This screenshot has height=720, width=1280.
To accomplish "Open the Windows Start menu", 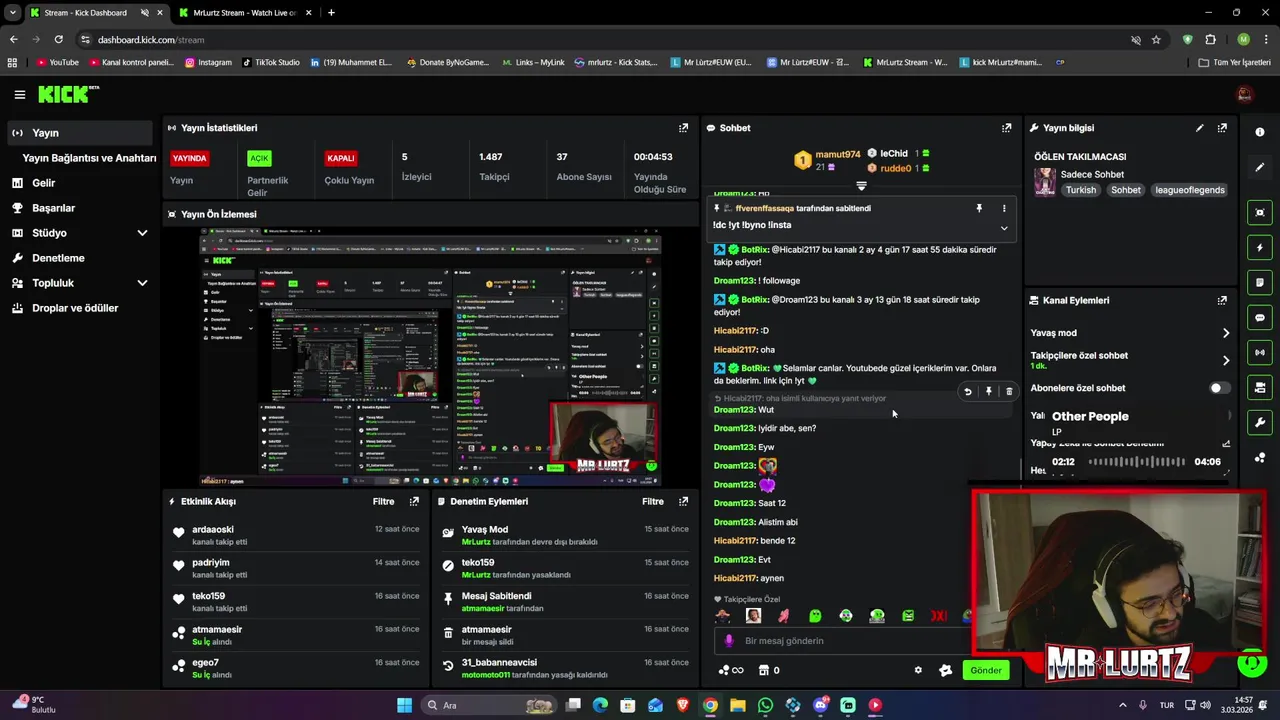I will [x=404, y=705].
